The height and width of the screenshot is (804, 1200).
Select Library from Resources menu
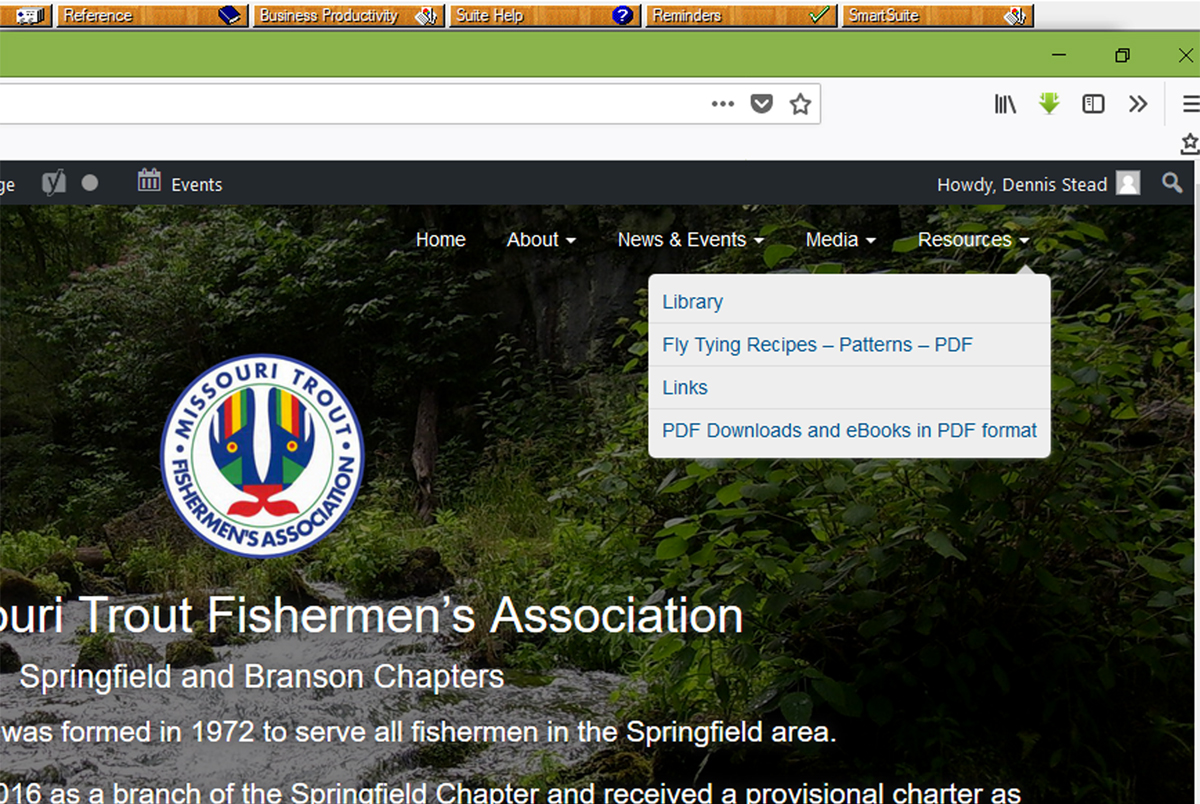click(692, 302)
